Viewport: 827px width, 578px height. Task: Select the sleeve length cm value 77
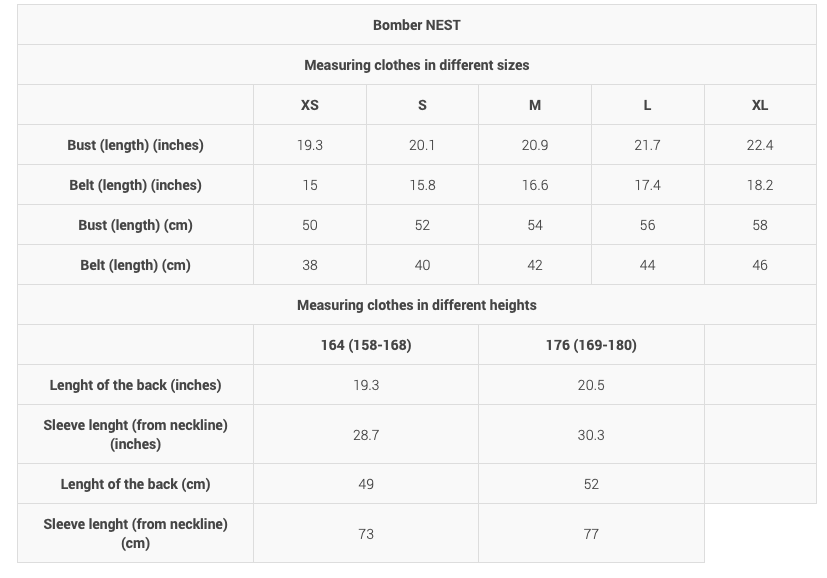(591, 534)
